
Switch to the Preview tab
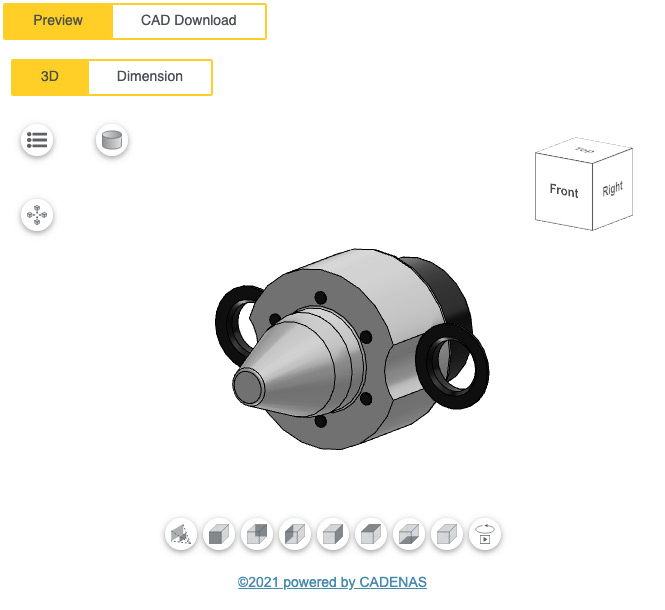point(58,21)
